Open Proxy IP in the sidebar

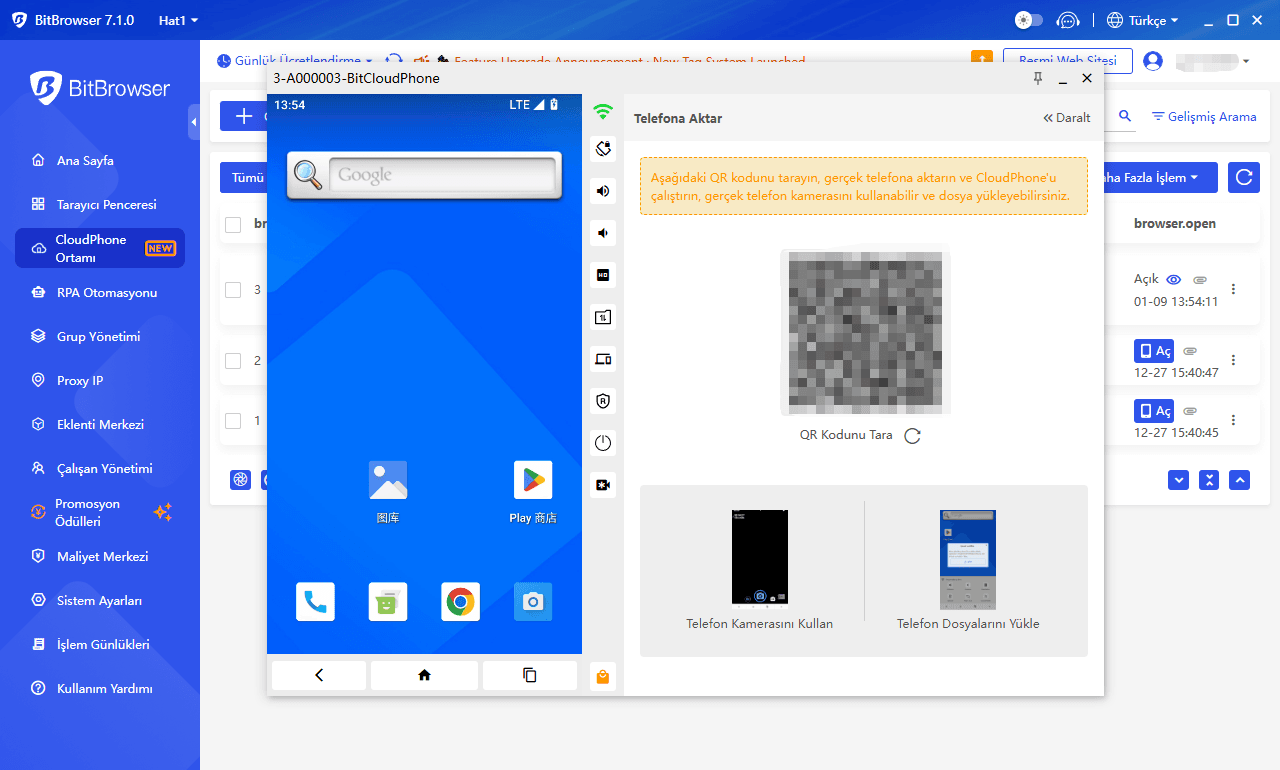[80, 381]
